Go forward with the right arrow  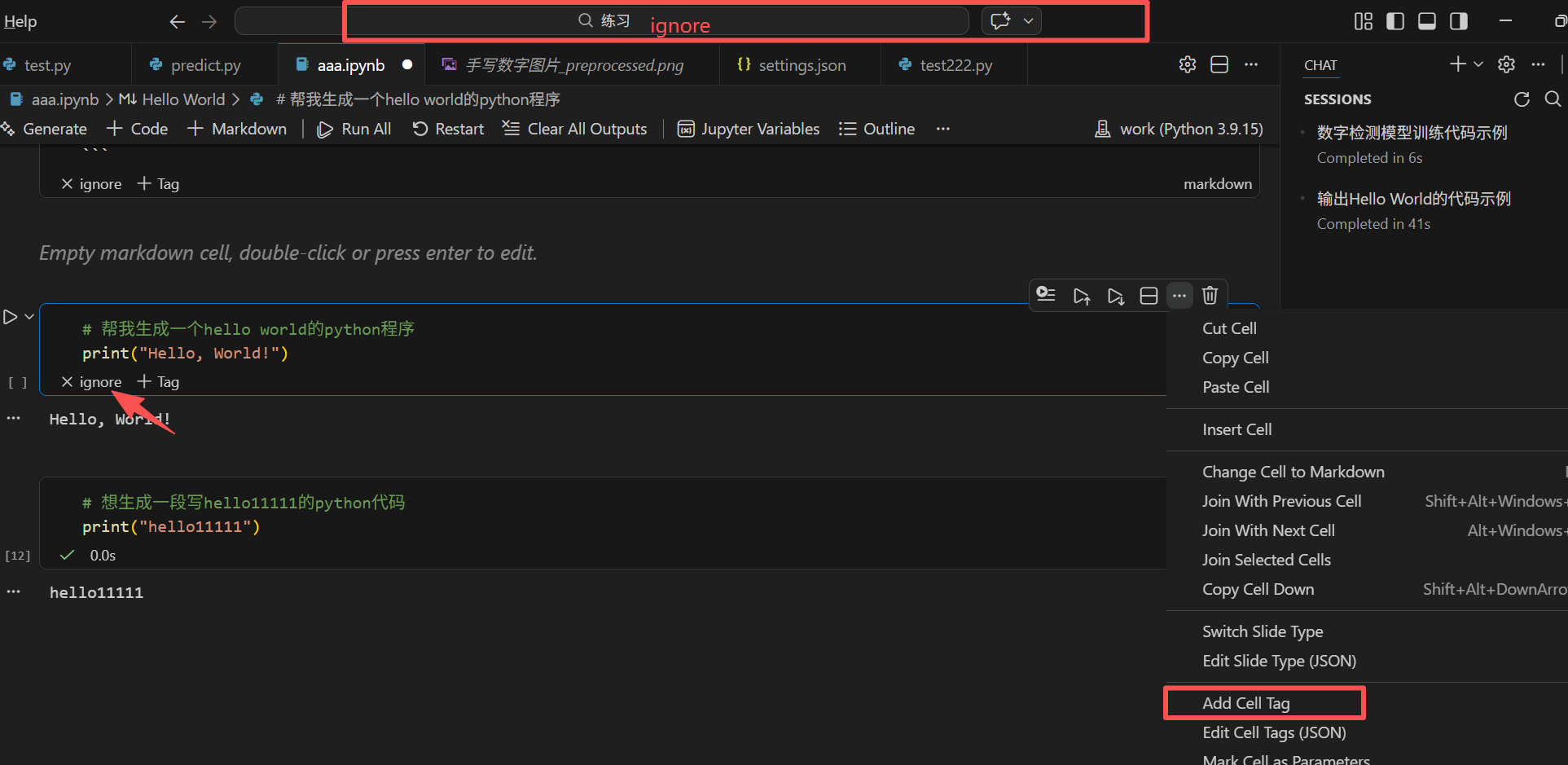209,21
